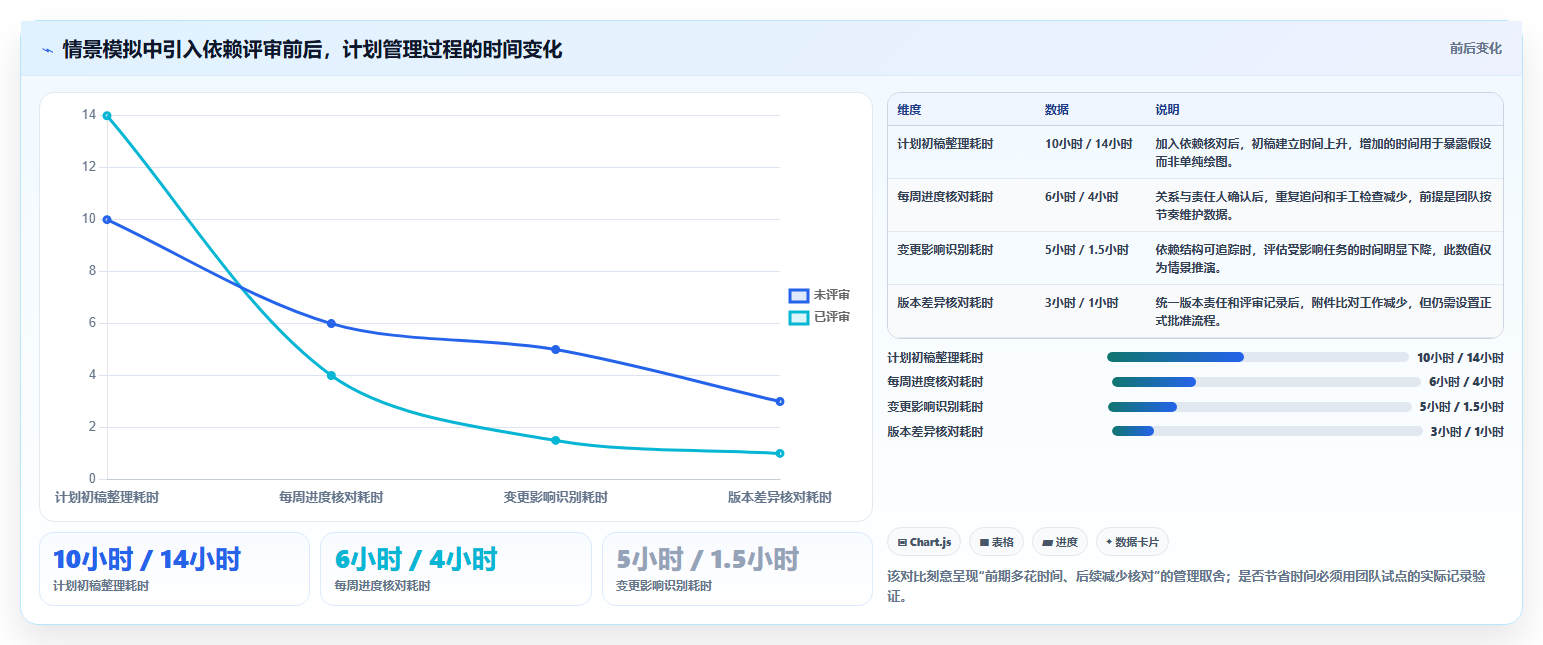Image resolution: width=1543 pixels, height=645 pixels.
Task: Select table cell 每周进度核对耗时 in 维度 column
Action: 945,197
